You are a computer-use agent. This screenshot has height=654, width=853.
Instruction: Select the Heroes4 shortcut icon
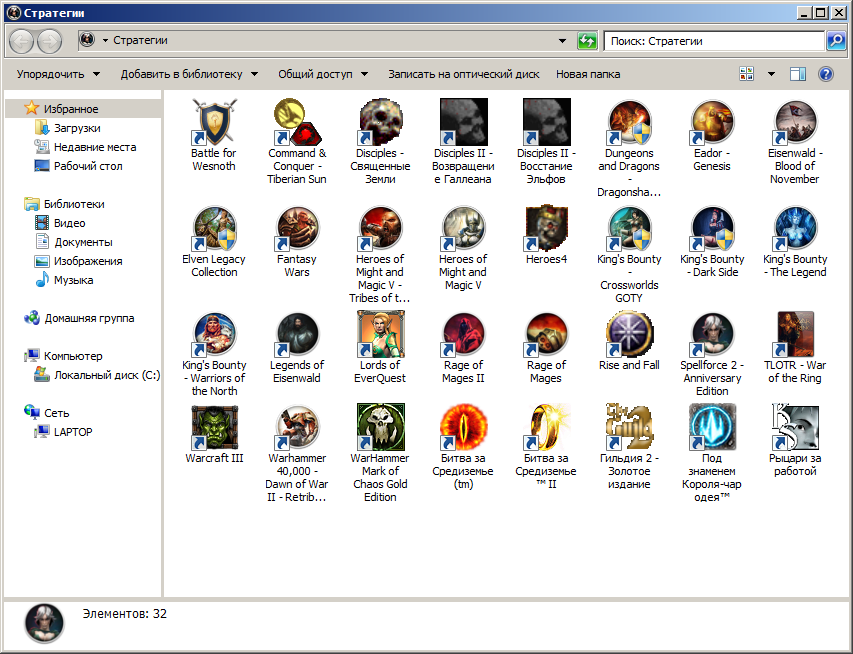(x=546, y=227)
